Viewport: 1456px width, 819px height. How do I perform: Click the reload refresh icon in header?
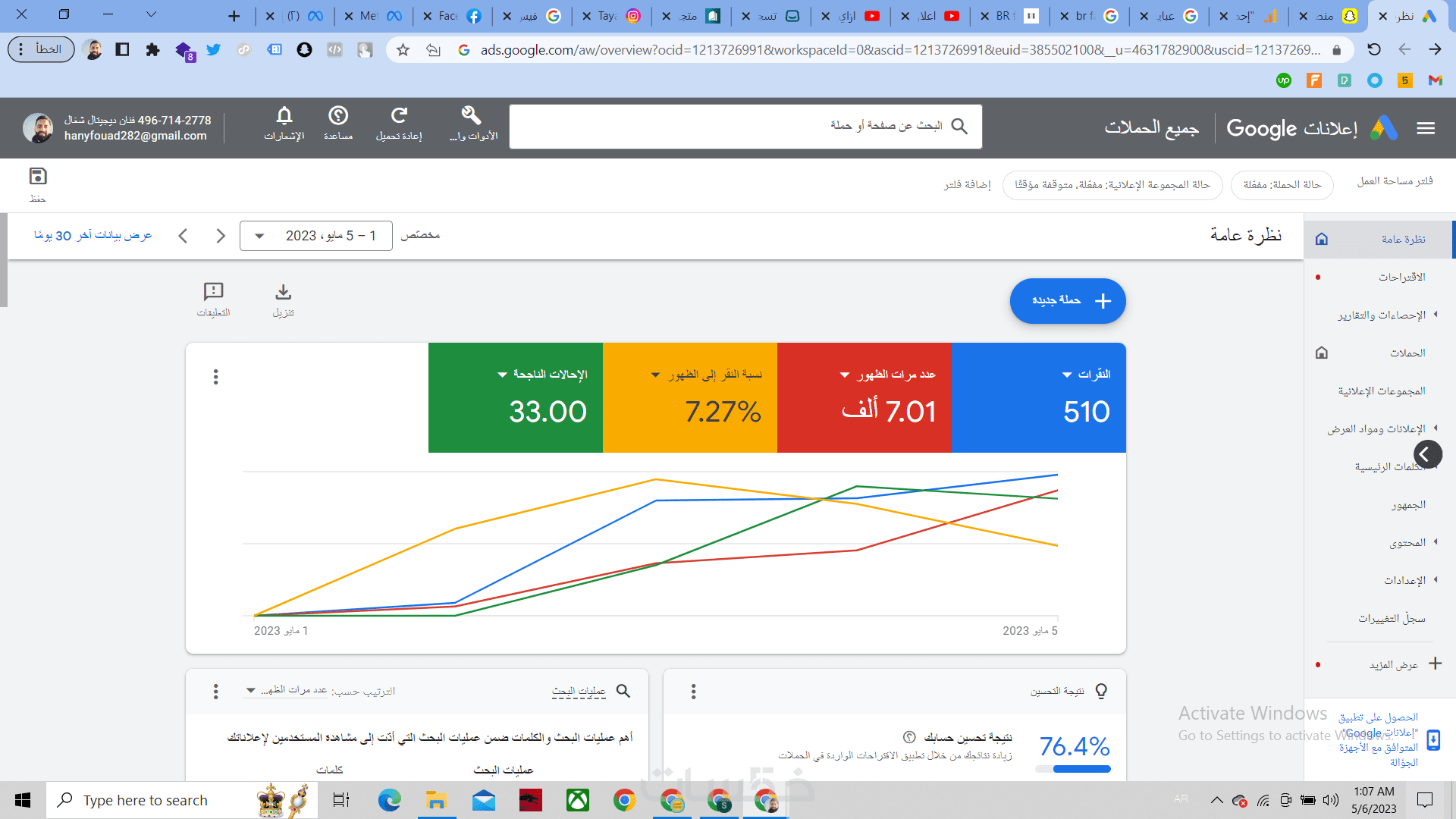coord(399,116)
